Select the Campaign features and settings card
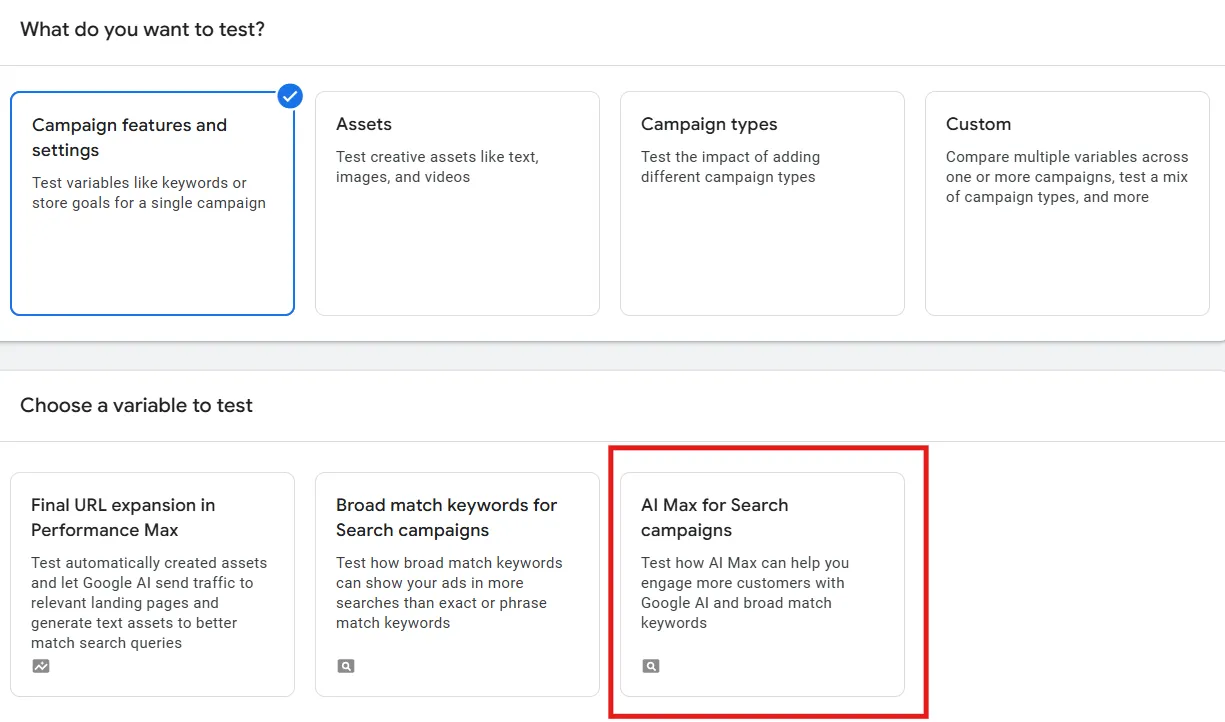This screenshot has width=1225, height=722. (152, 203)
